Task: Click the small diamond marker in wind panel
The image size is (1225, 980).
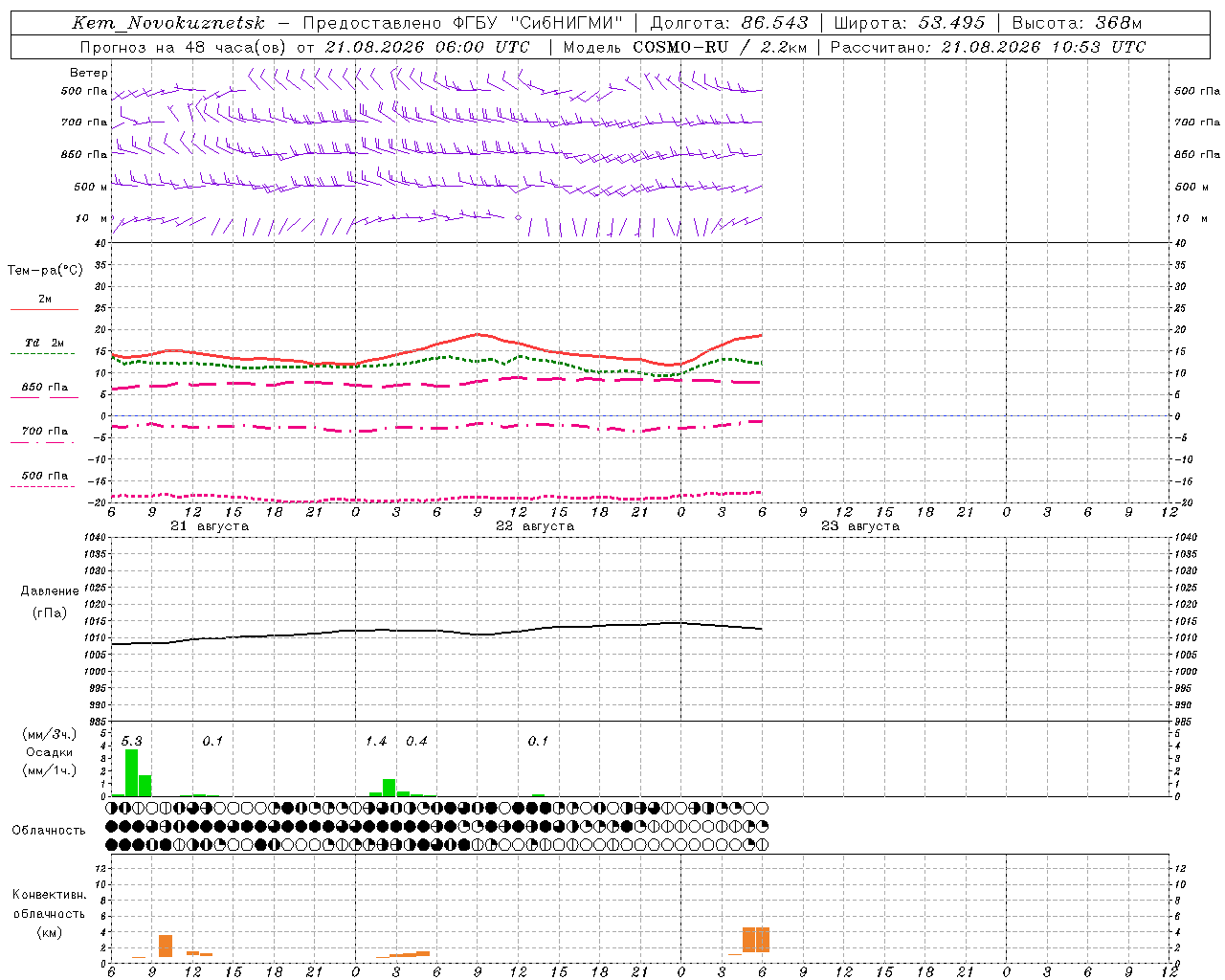Action: pyautogui.click(x=519, y=218)
